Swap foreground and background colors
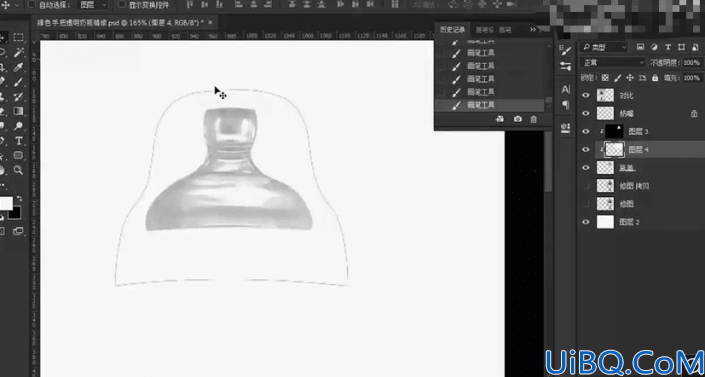The width and height of the screenshot is (705, 377). pyautogui.click(x=19, y=198)
